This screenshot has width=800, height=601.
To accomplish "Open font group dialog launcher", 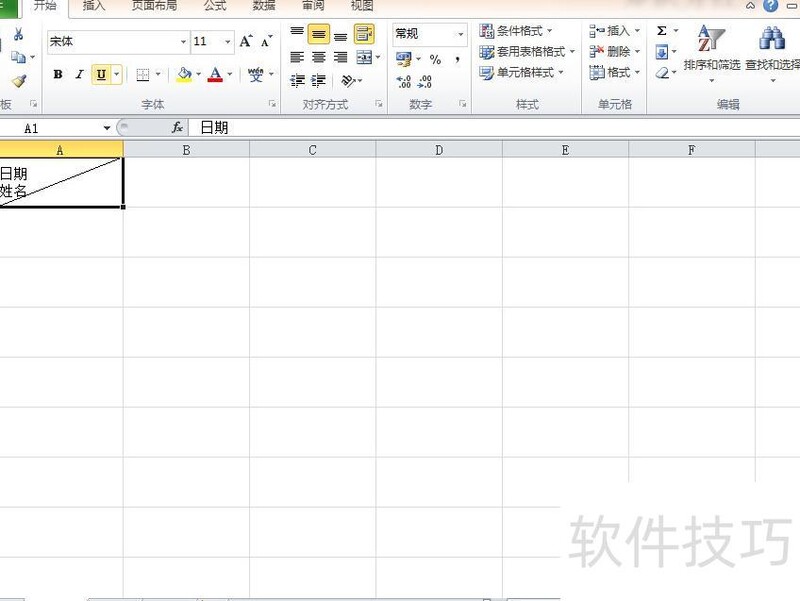I will point(272,104).
